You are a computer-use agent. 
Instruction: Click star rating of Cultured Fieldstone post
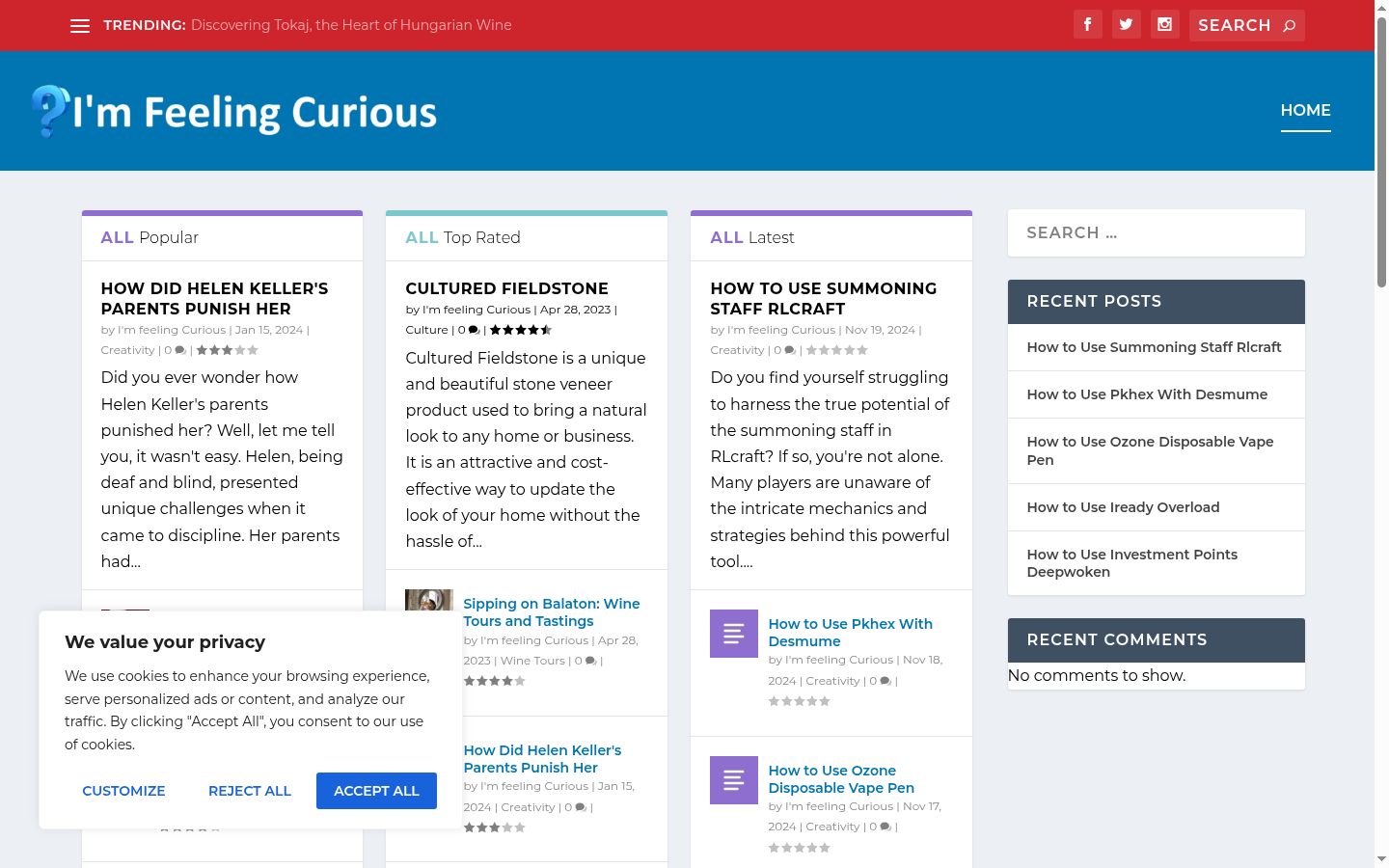(x=521, y=330)
